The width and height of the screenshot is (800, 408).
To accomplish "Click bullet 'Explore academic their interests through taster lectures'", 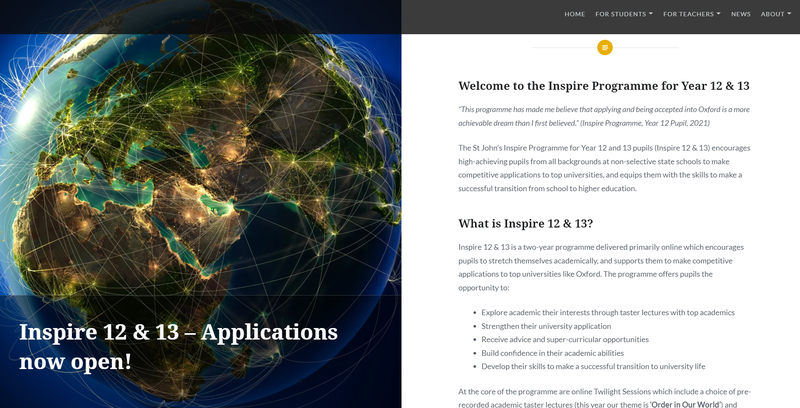I will 608,313.
